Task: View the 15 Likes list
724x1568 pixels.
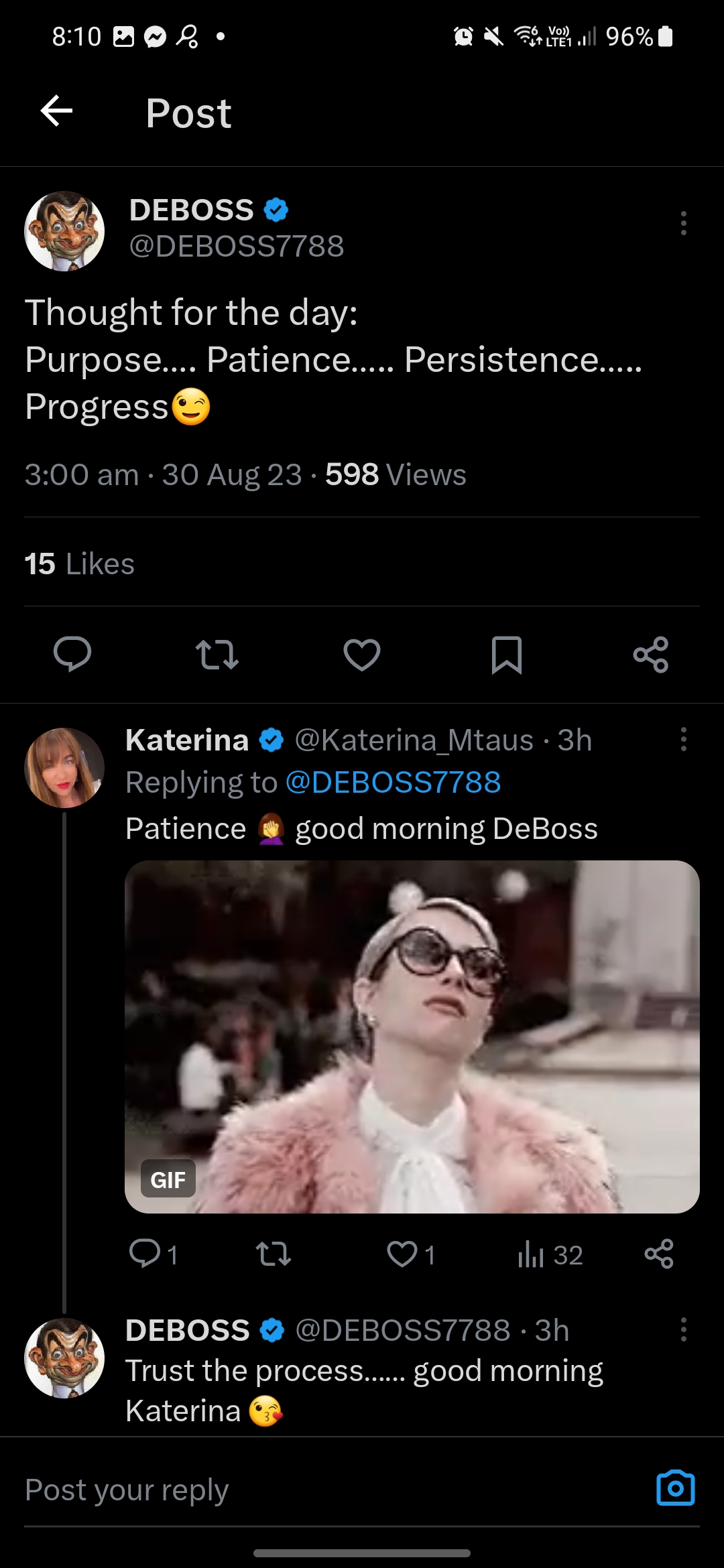Action: tap(80, 564)
